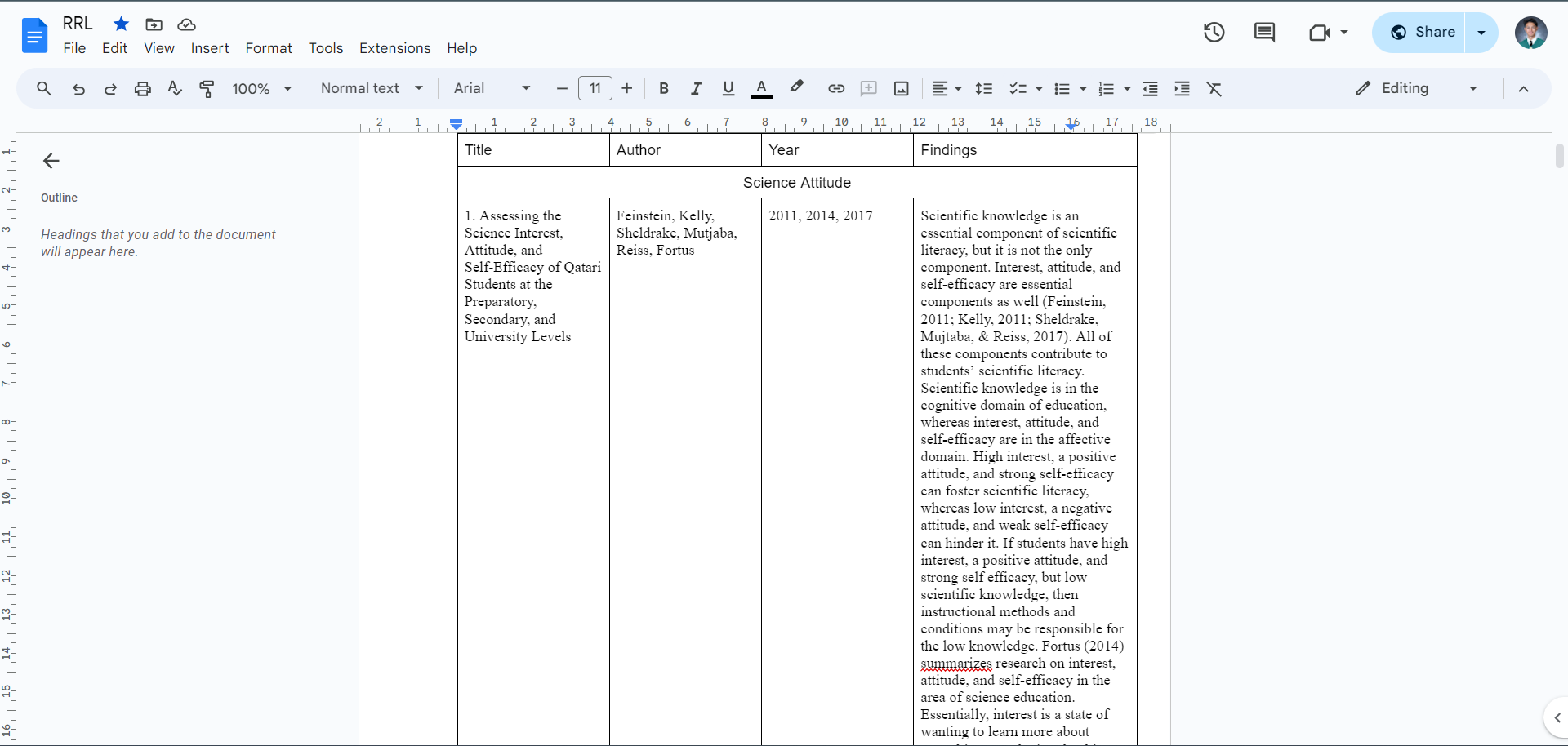The width and height of the screenshot is (1568, 746).
Task: Click the clear formatting icon
Action: (1214, 89)
